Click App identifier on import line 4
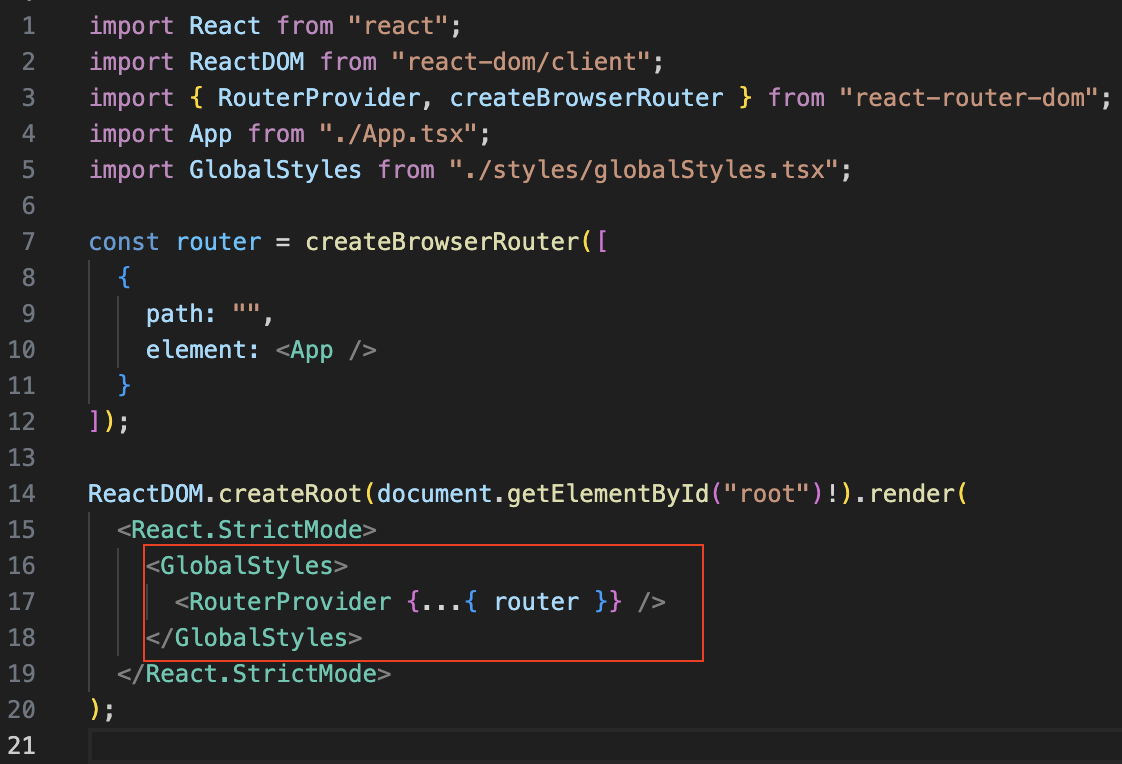The width and height of the screenshot is (1122, 764). (210, 134)
